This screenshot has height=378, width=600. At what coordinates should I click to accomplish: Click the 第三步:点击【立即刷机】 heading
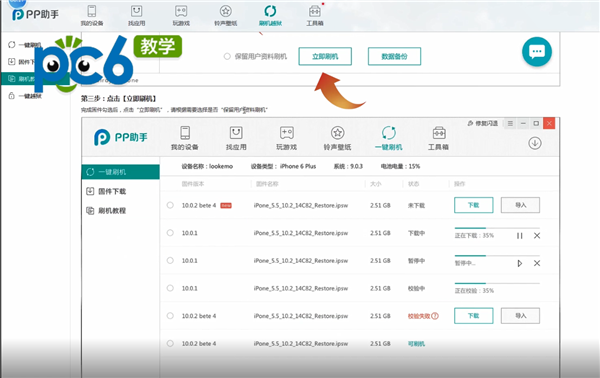119,99
